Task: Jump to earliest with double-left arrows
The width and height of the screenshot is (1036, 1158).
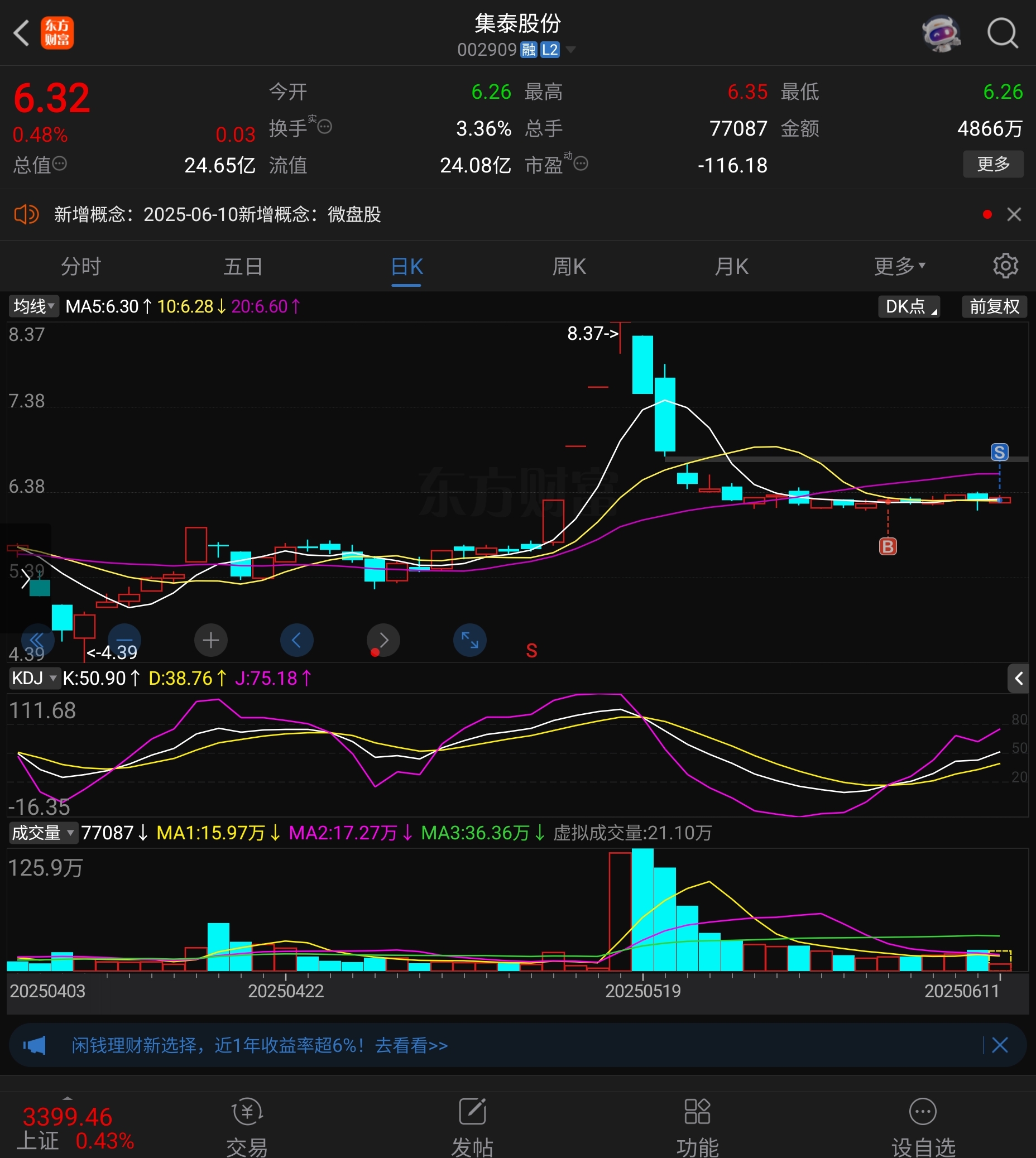Action: pyautogui.click(x=37, y=641)
